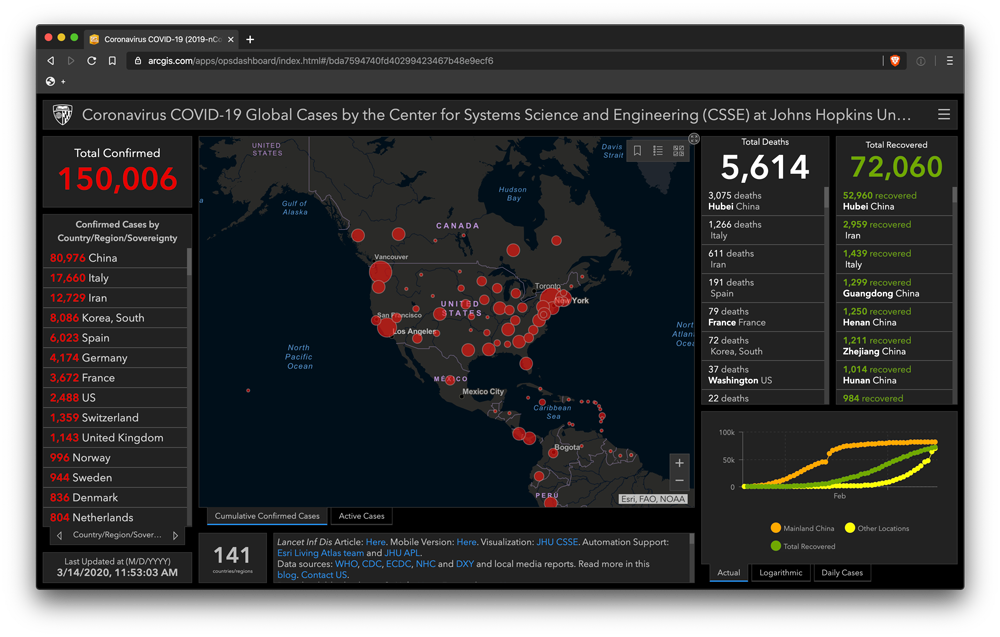The height and width of the screenshot is (637, 1000).
Task: Open the blog link
Action: (286, 575)
